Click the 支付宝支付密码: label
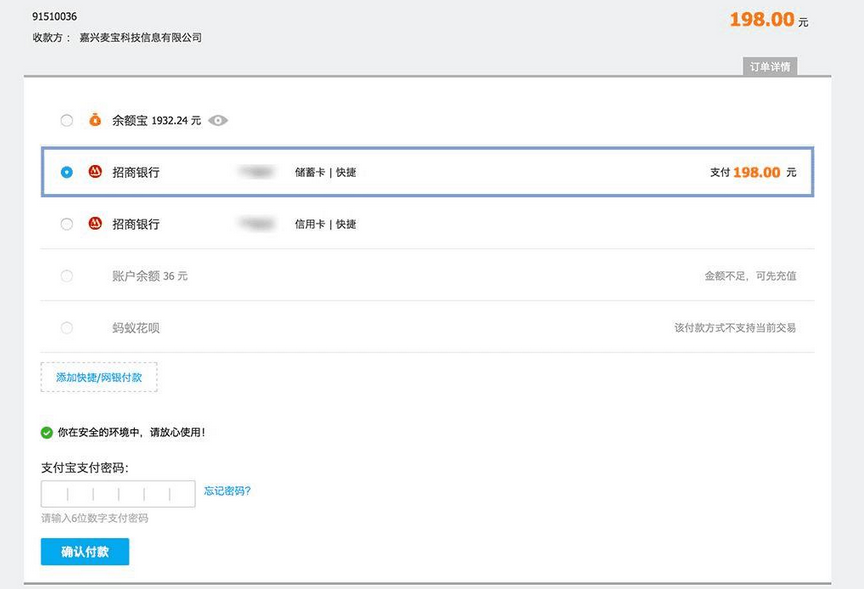864x589 pixels. (x=85, y=468)
